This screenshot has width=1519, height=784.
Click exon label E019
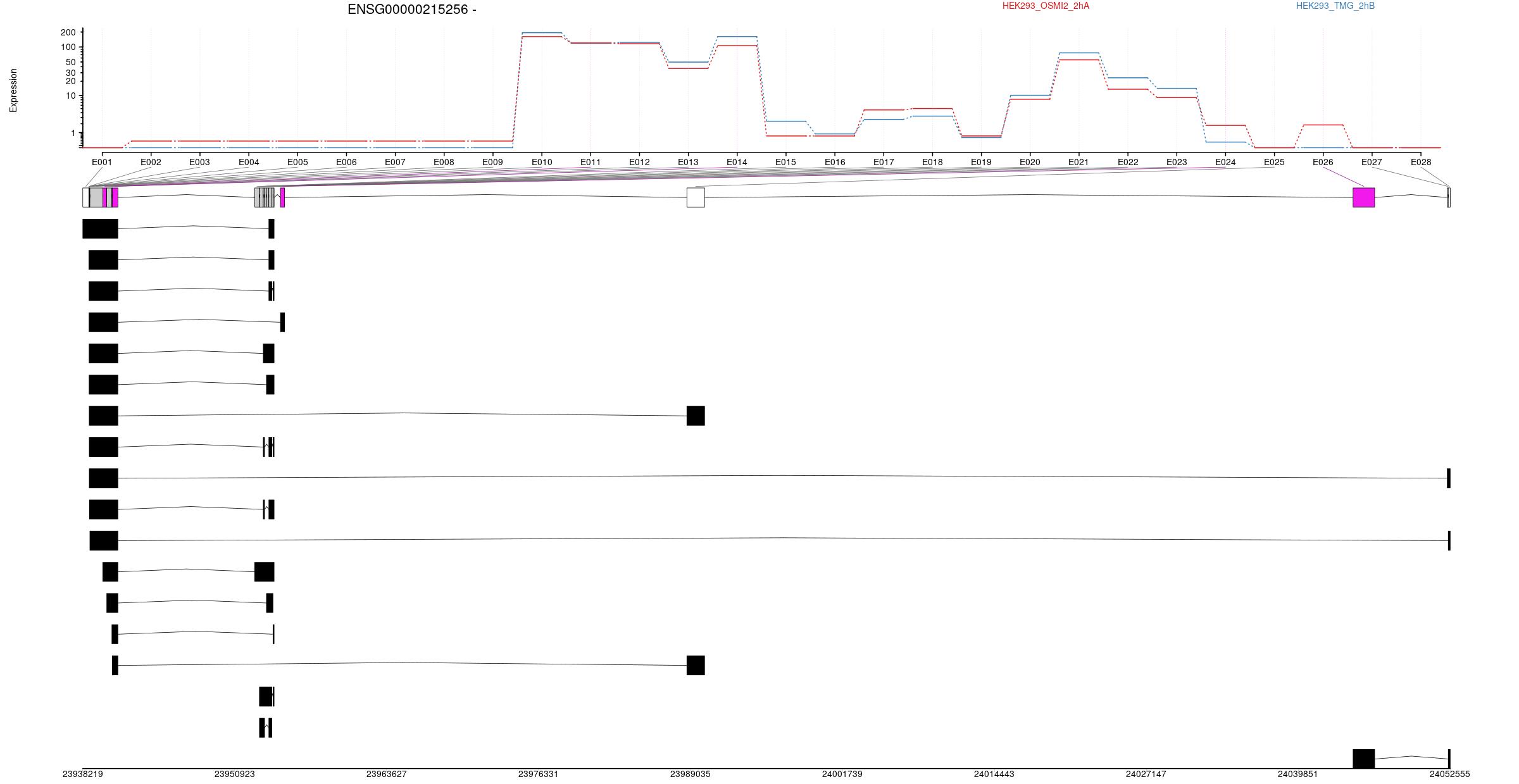[x=981, y=162]
